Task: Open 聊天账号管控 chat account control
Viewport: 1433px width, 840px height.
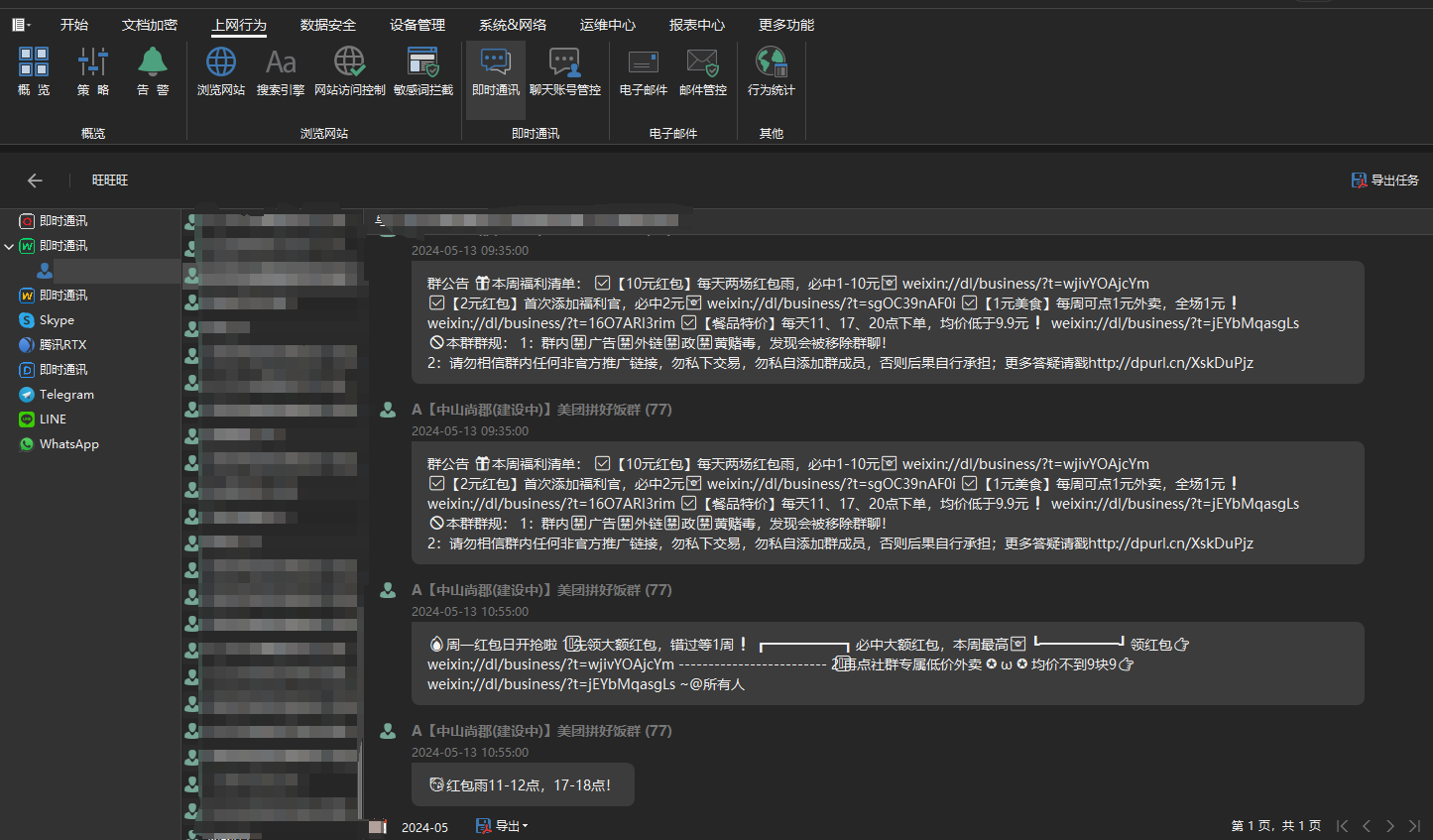Action: [565, 71]
